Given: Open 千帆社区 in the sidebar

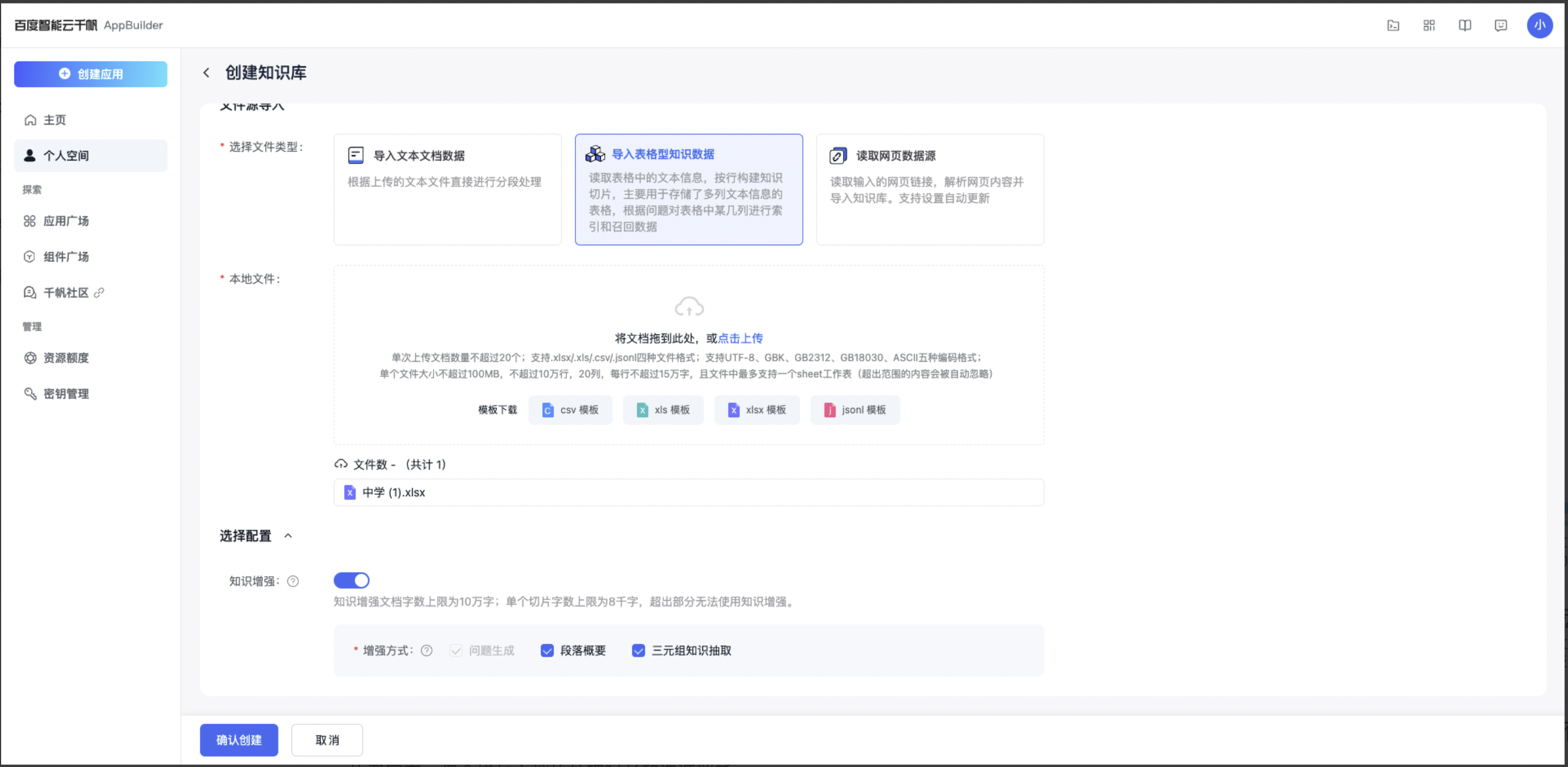Looking at the screenshot, I should 91,293.
